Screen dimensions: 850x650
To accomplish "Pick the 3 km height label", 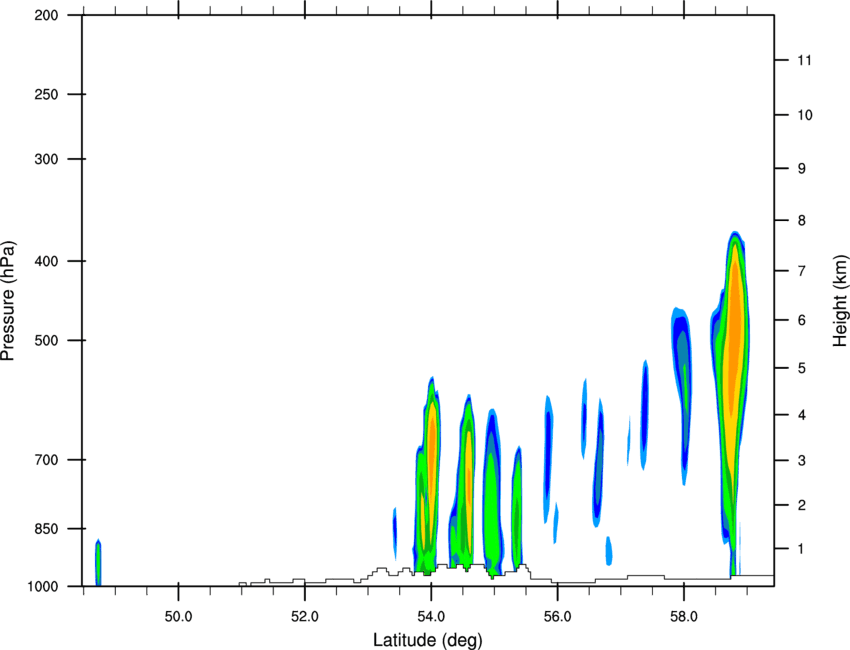I will point(801,461).
